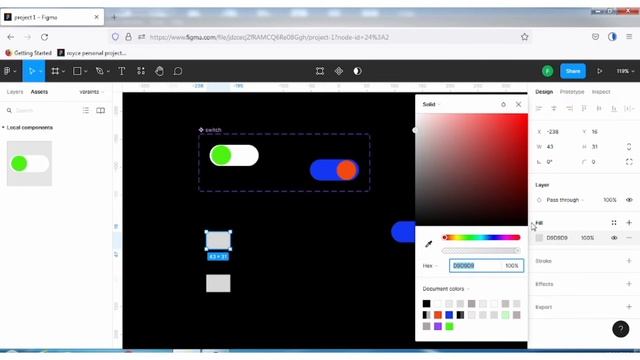Open the team library book icon

click(x=100, y=110)
